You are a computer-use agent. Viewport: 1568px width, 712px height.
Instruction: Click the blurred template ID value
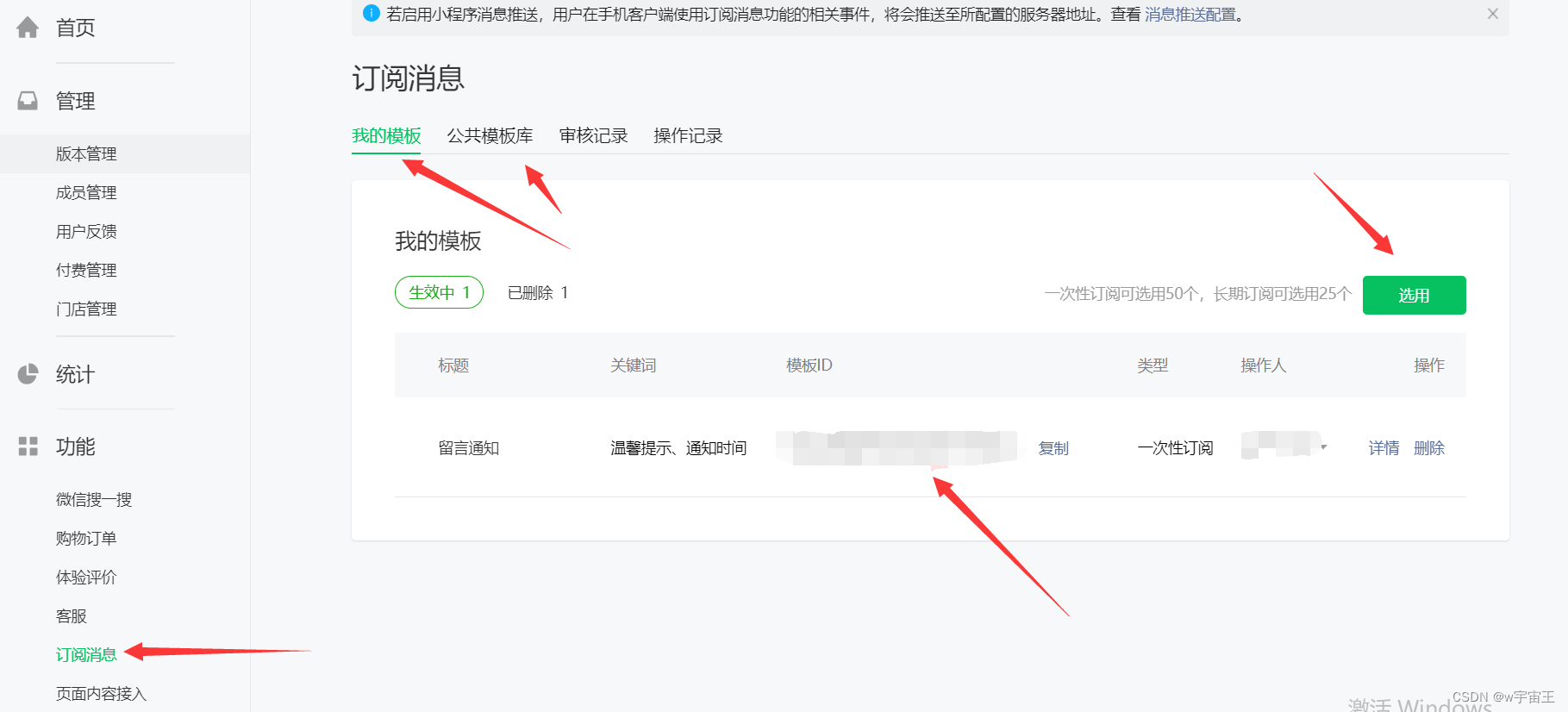click(896, 447)
